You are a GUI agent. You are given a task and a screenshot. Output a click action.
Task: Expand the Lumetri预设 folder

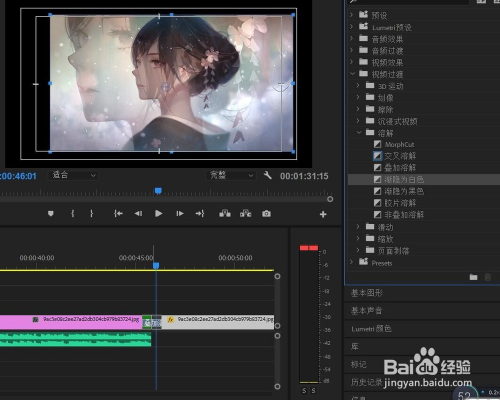click(351, 27)
